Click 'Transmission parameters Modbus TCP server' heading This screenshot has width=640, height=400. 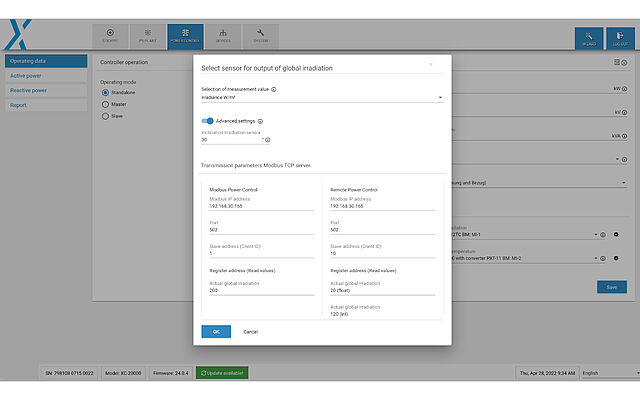256,165
